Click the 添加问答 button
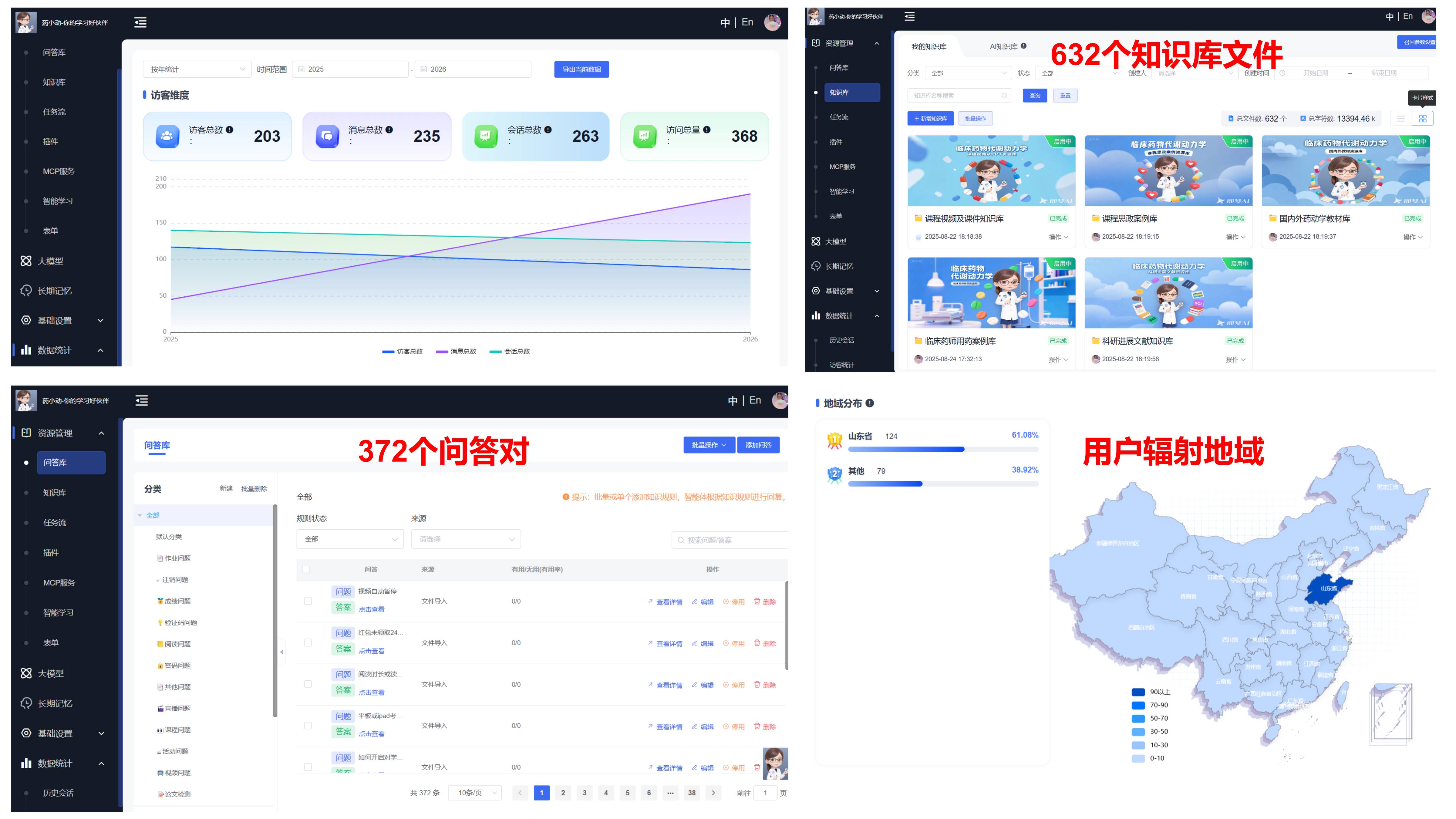This screenshot has width=1456, height=819. [758, 445]
